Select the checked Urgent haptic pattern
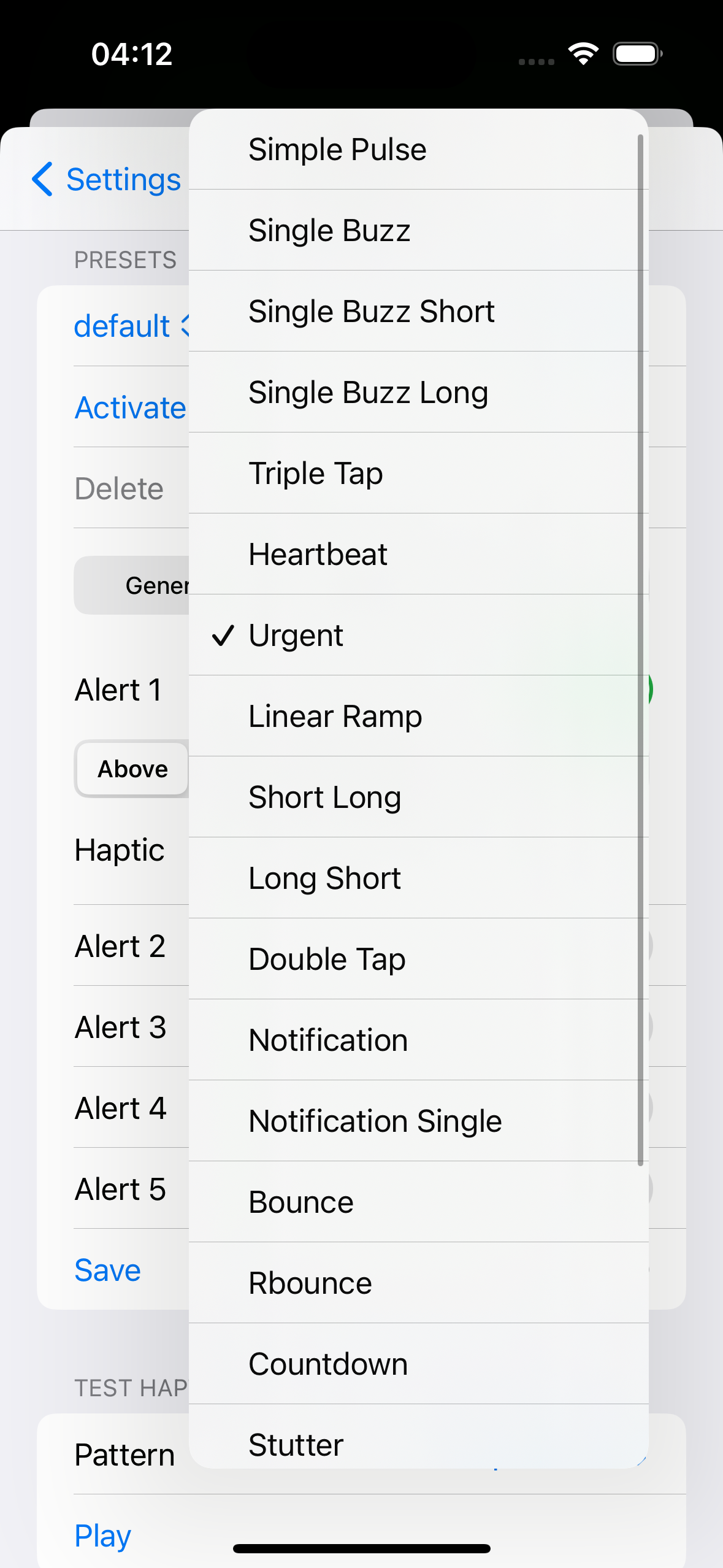Viewport: 723px width, 1568px height. pos(296,635)
